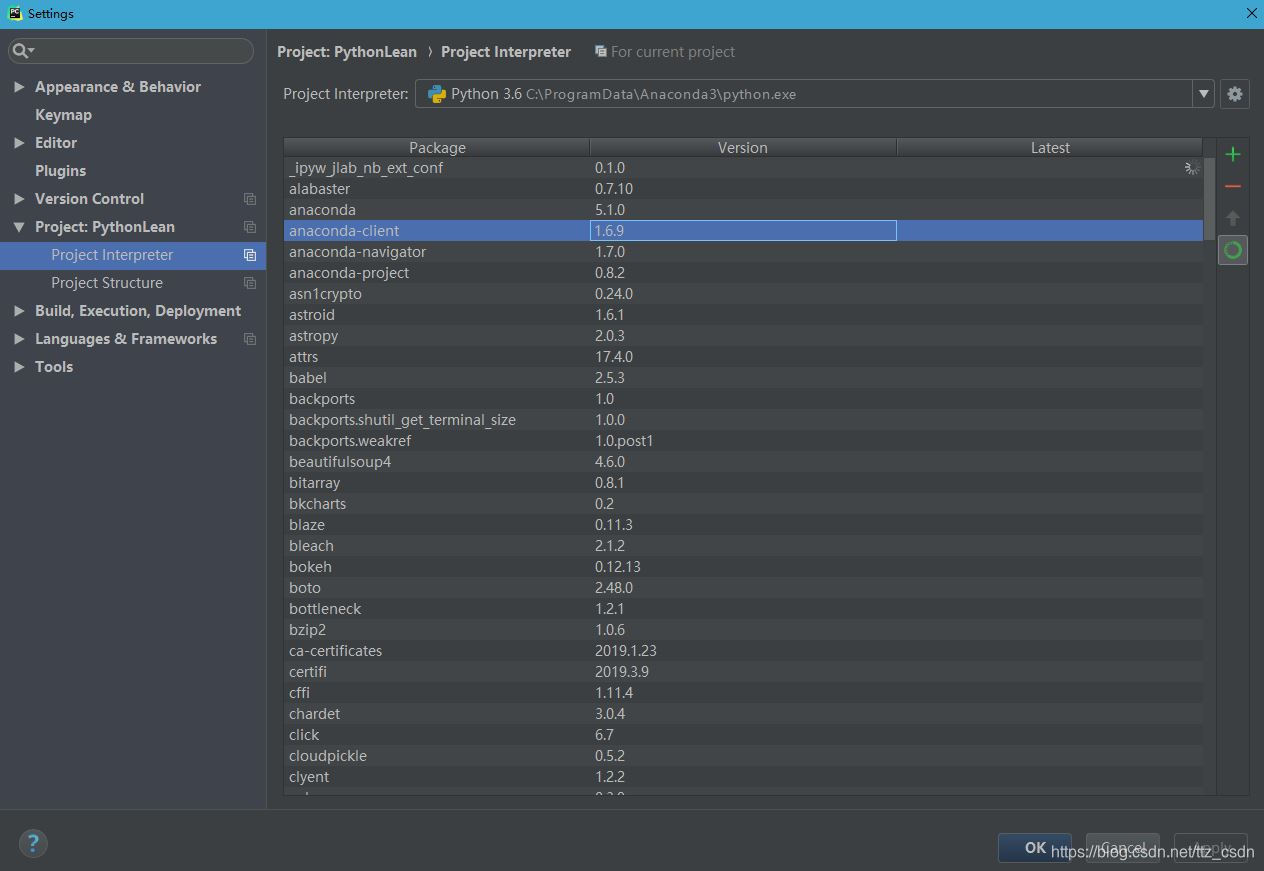Click the green plus install package icon

pos(1233,154)
